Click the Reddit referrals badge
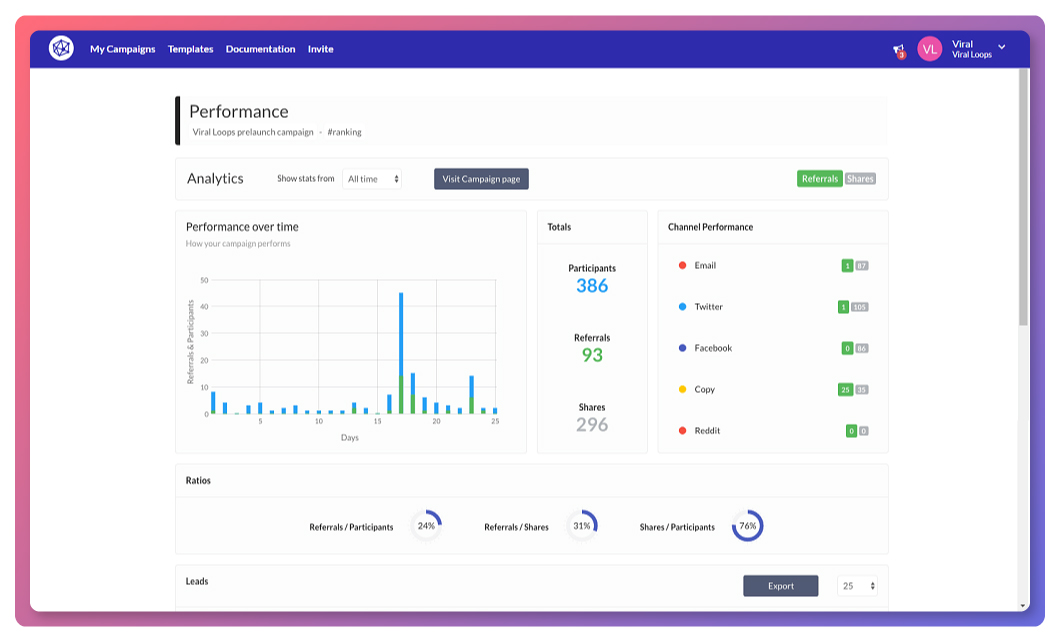Viewport: 1060px width, 641px height. pyautogui.click(x=851, y=431)
